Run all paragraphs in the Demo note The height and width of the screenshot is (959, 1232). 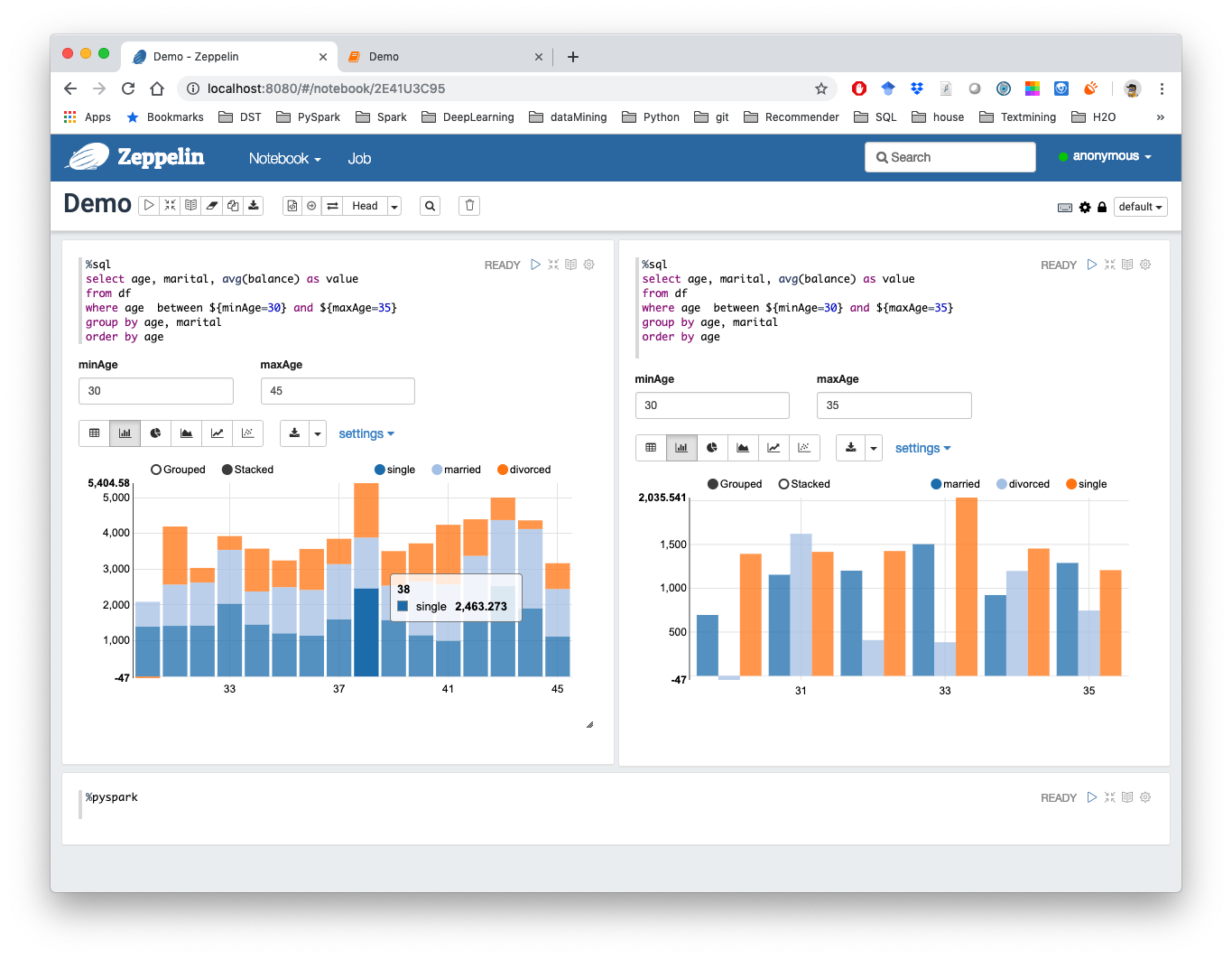(x=149, y=206)
